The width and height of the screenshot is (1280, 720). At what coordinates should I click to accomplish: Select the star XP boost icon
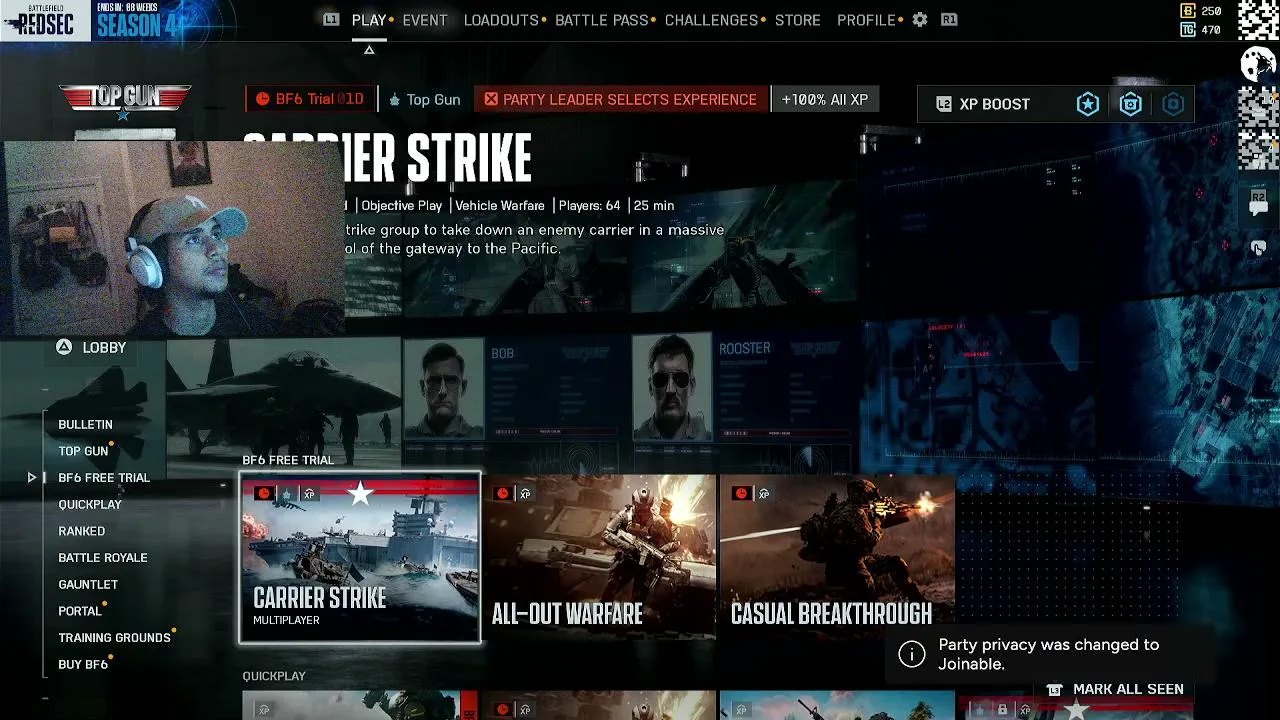(1088, 104)
